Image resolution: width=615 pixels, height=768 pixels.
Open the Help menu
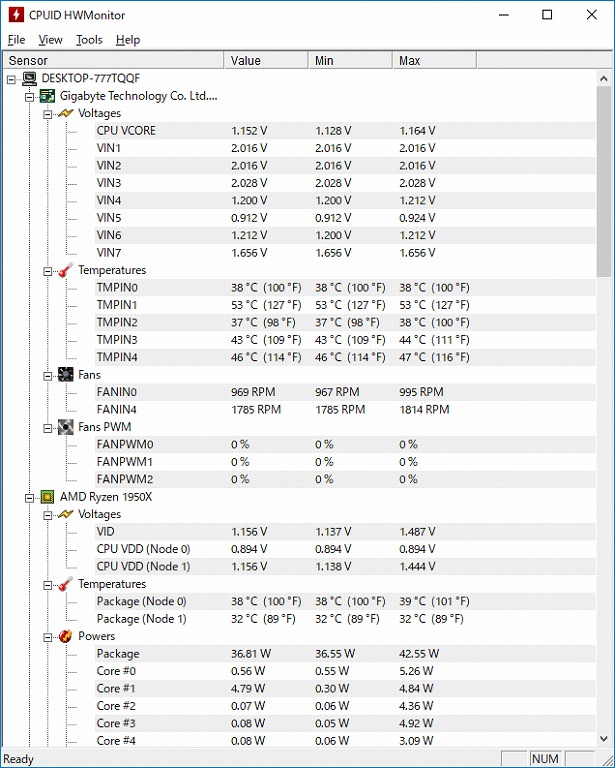[128, 40]
